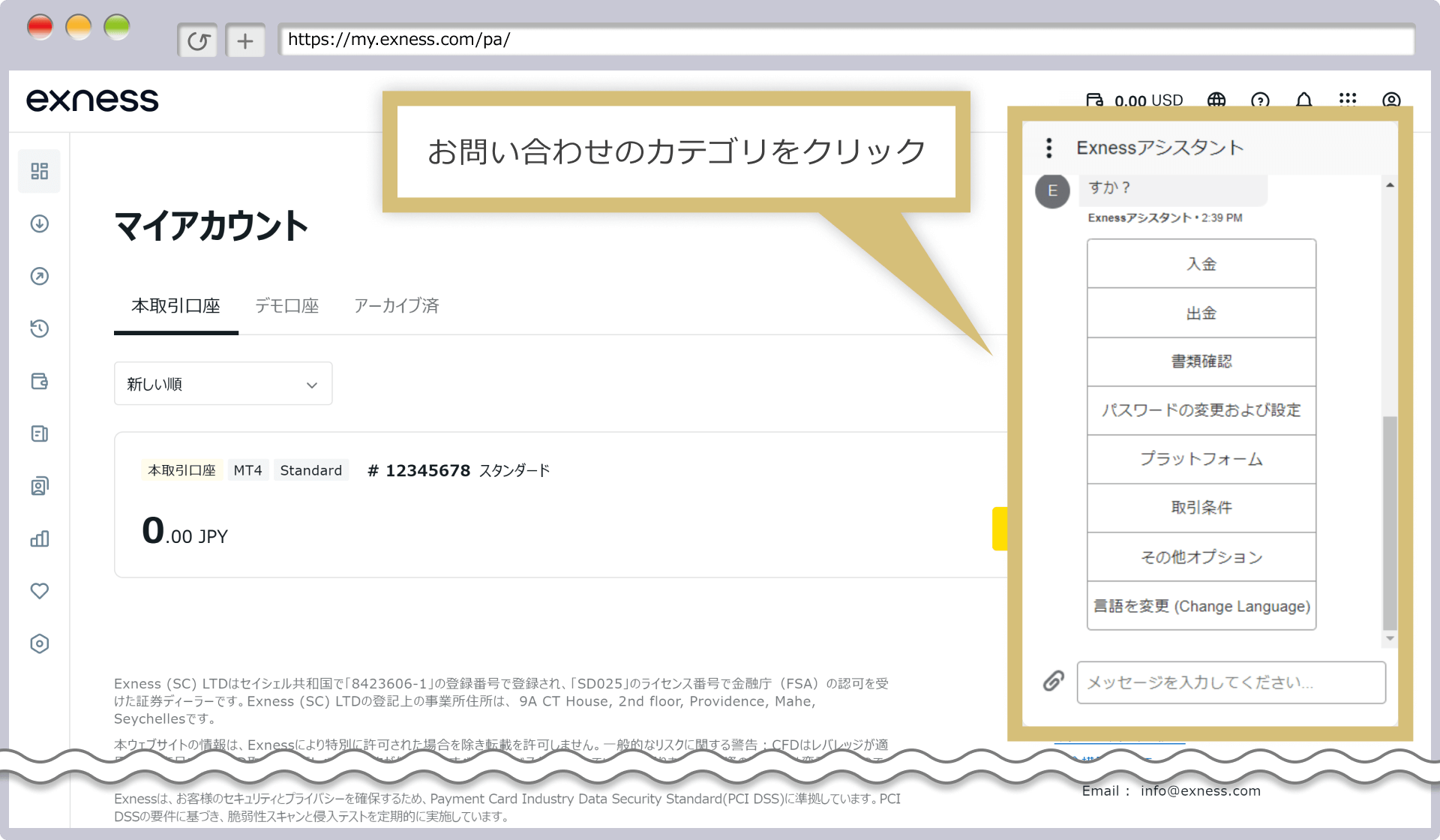1440x840 pixels.
Task: Open the bar chart analytics sidebar icon
Action: [40, 538]
